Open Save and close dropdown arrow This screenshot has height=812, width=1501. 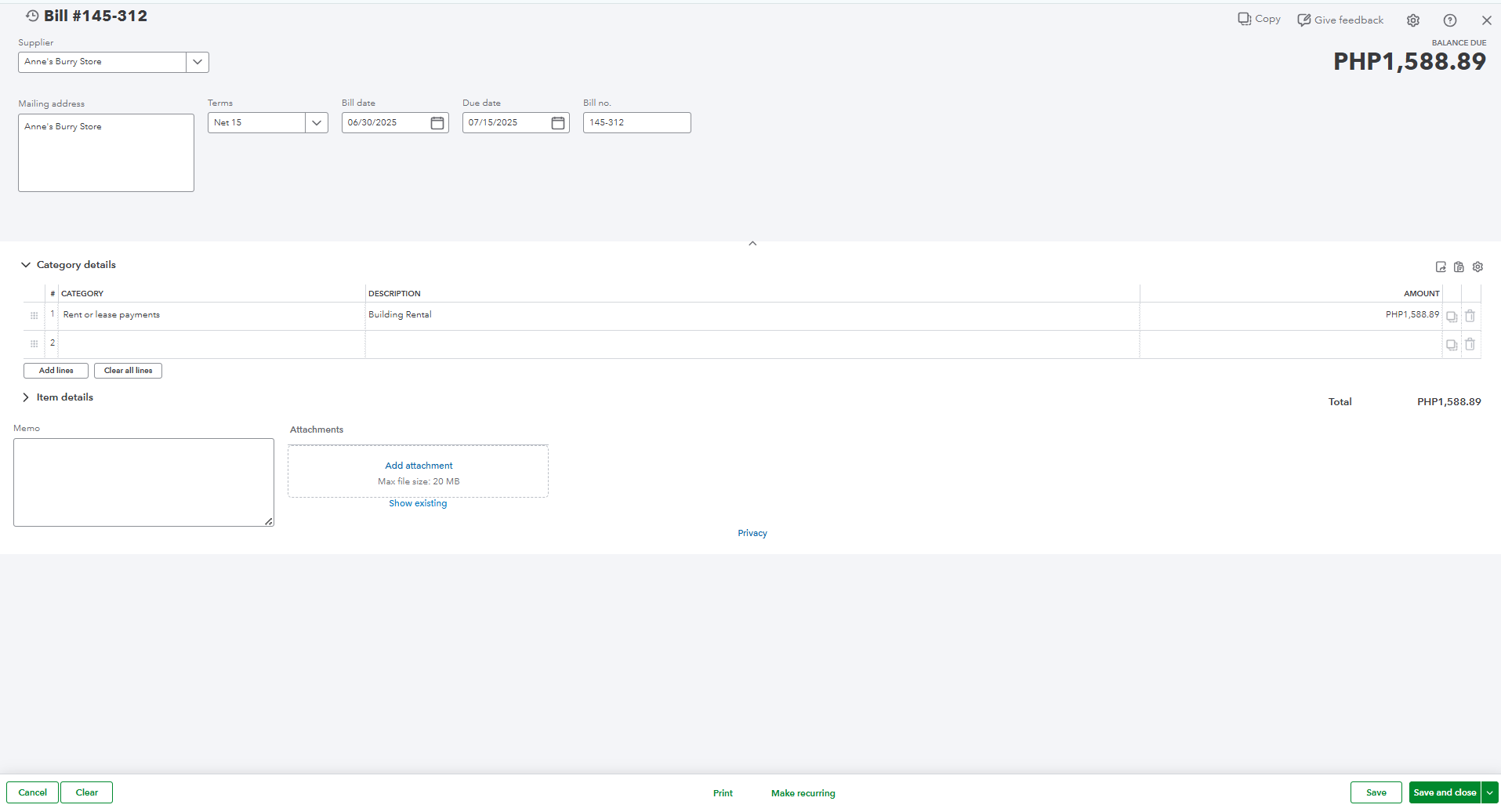pos(1490,792)
